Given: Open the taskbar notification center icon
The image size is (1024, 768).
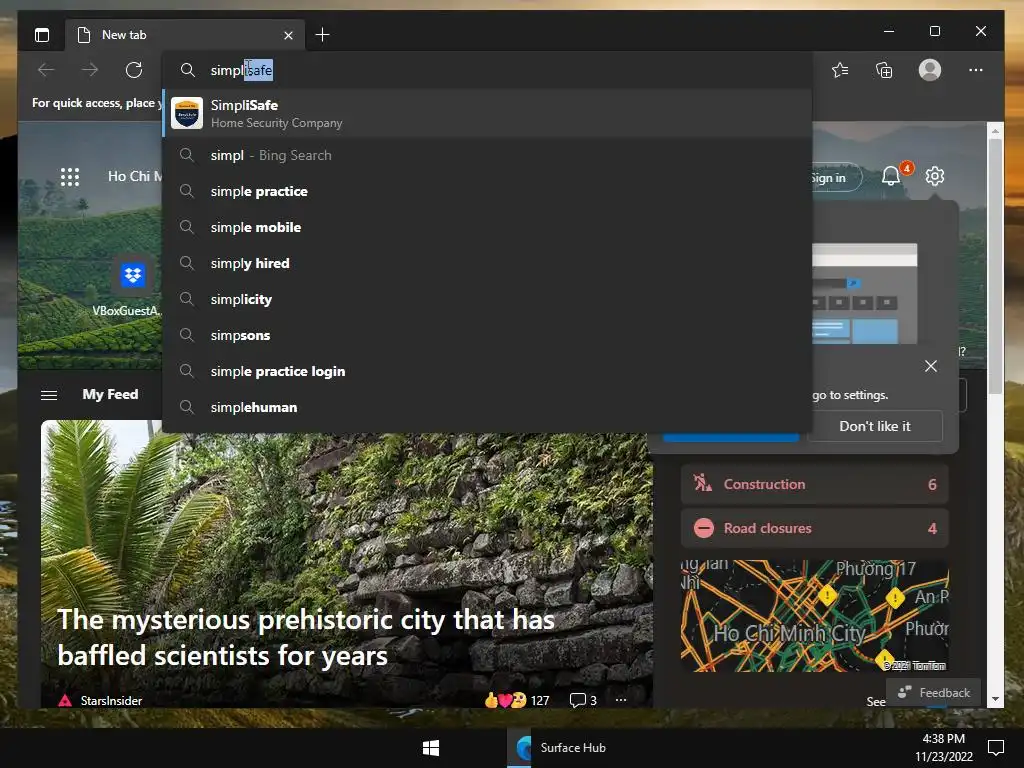Looking at the screenshot, I should coord(996,747).
